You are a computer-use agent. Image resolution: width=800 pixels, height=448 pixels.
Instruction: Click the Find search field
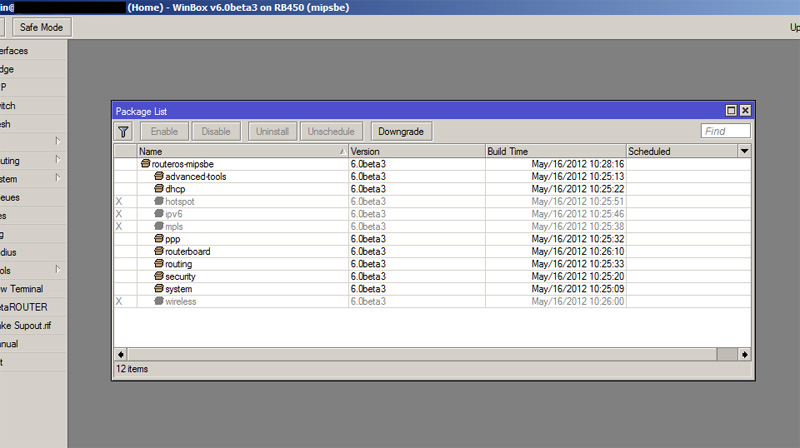726,131
